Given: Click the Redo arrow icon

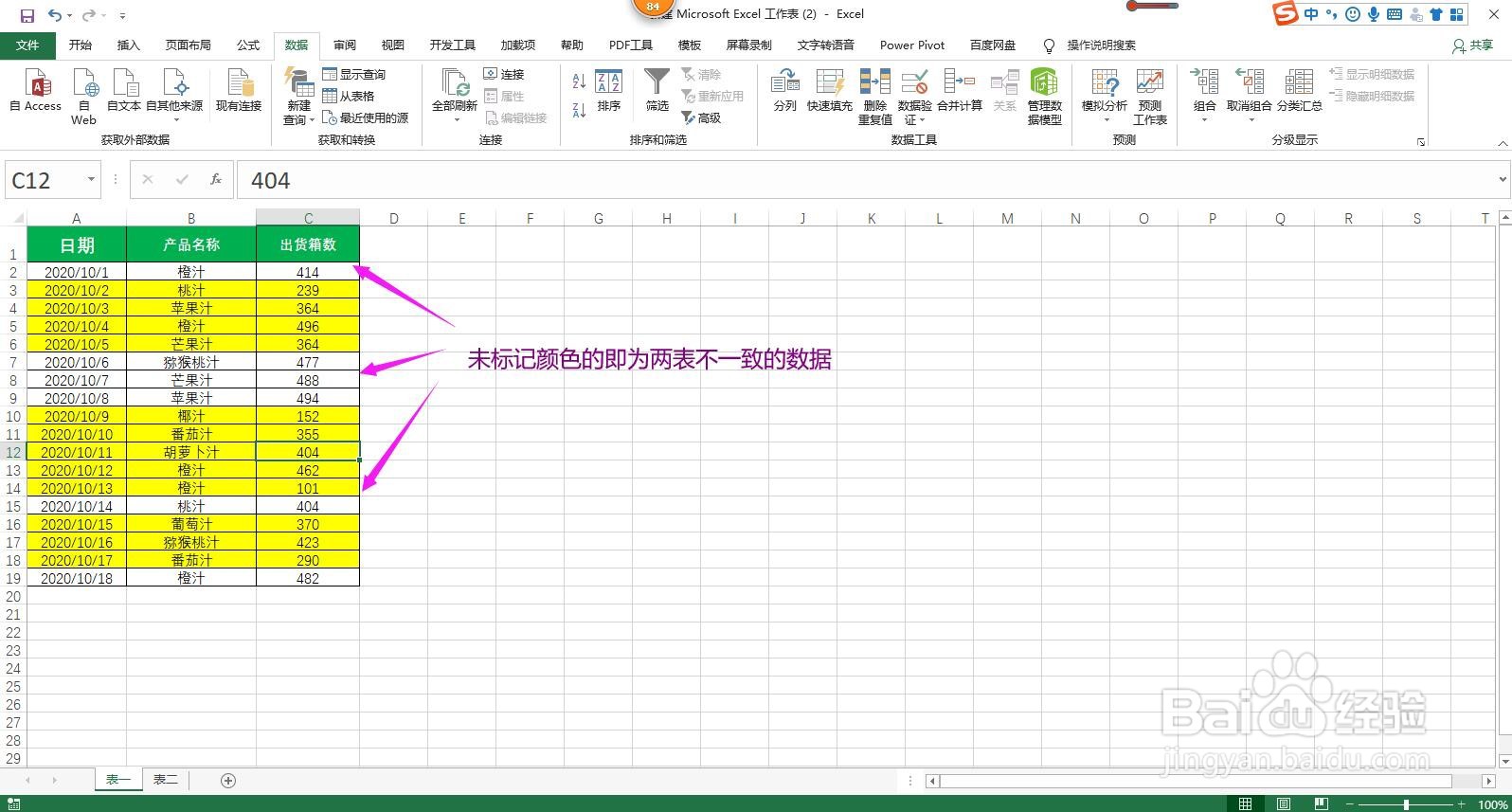Looking at the screenshot, I should [88, 15].
